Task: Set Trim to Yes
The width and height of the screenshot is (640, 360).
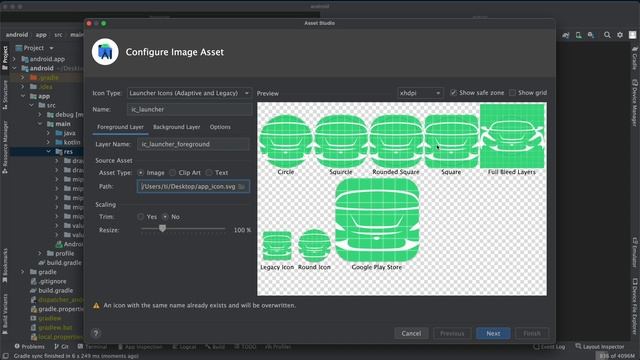Action: [141, 217]
